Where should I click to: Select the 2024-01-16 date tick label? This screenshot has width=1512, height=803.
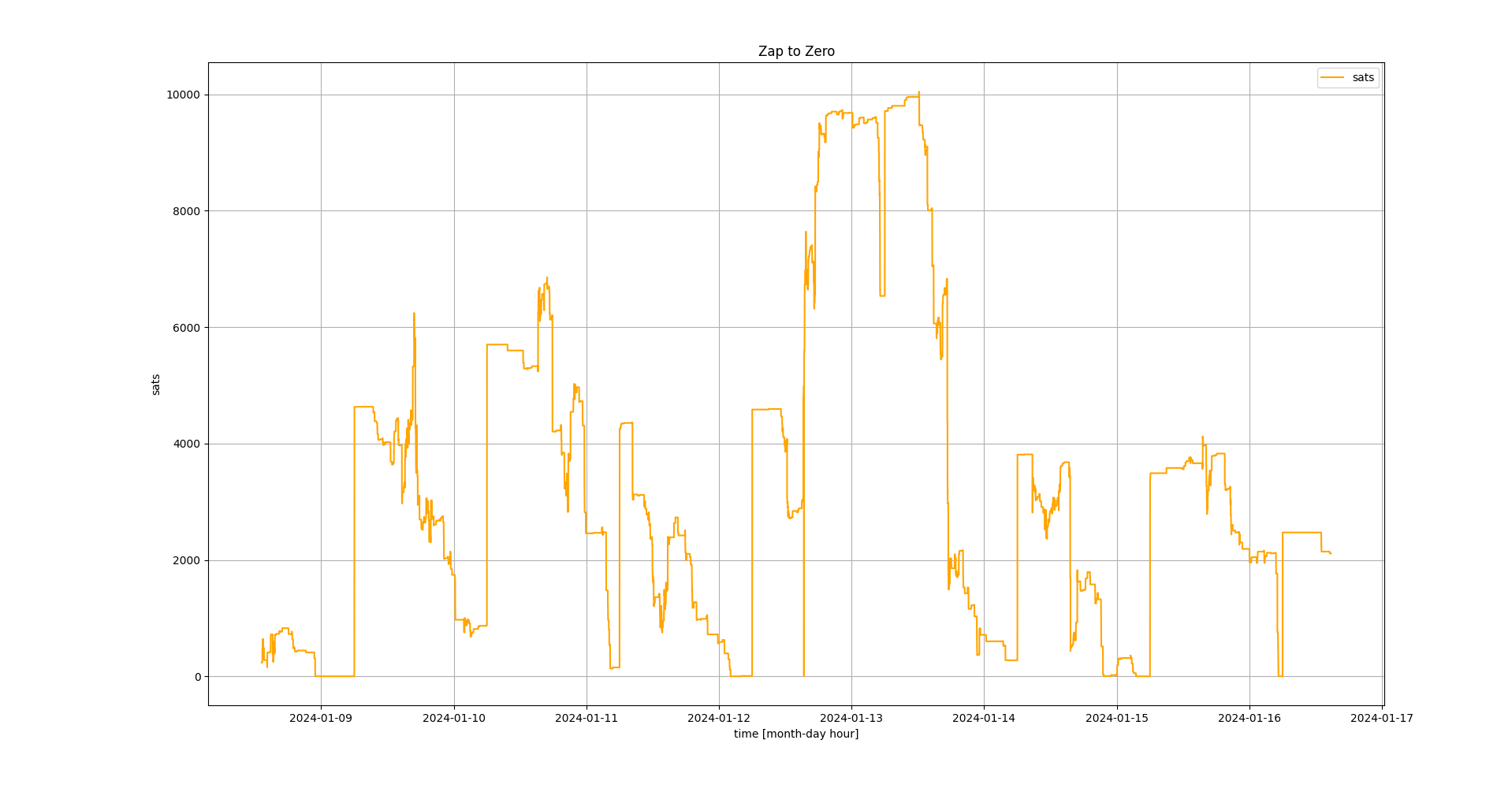click(x=1249, y=718)
